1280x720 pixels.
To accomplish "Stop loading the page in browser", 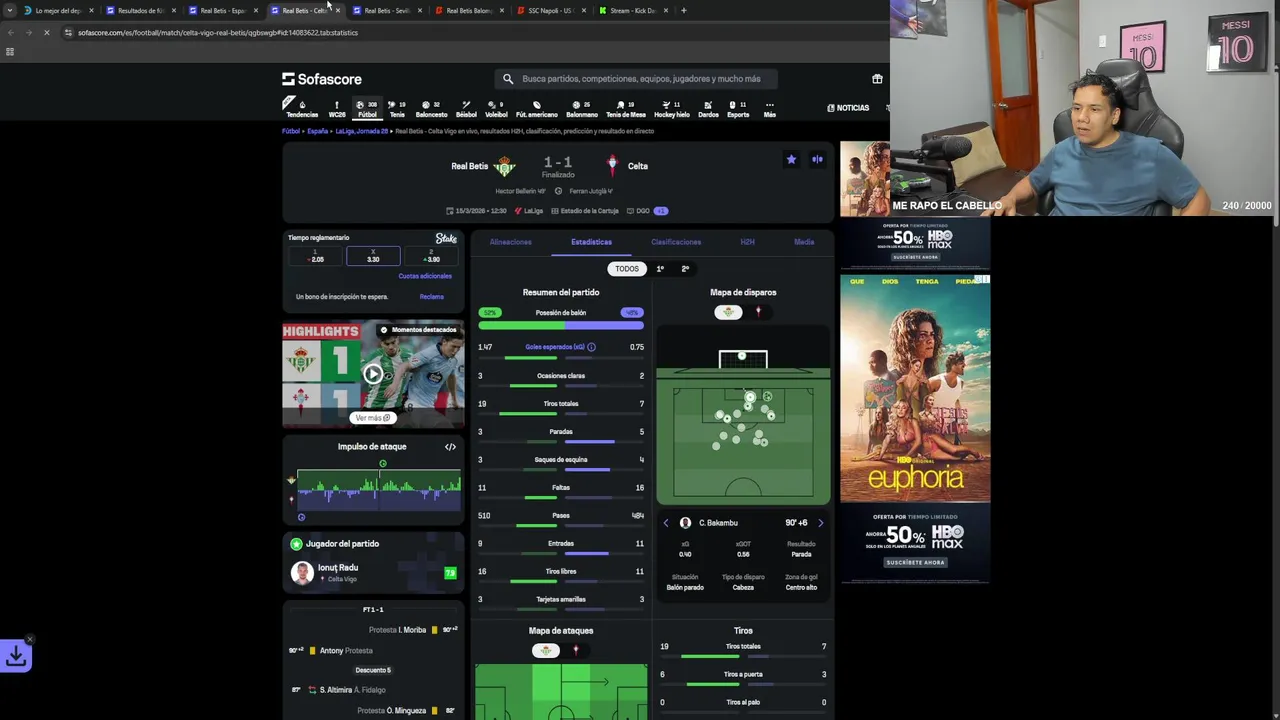I will pos(46,32).
